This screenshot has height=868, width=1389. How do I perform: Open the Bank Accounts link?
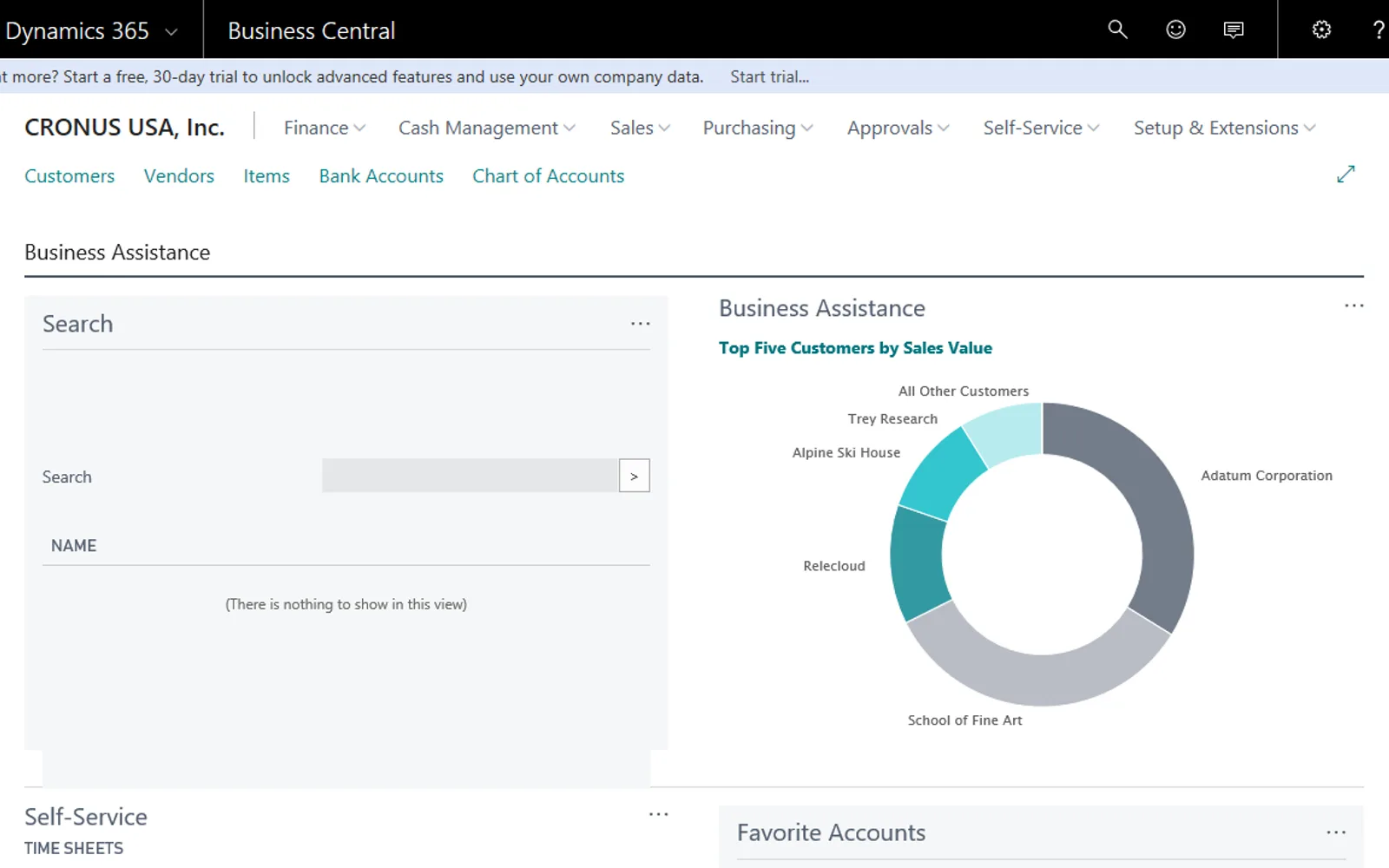click(381, 176)
